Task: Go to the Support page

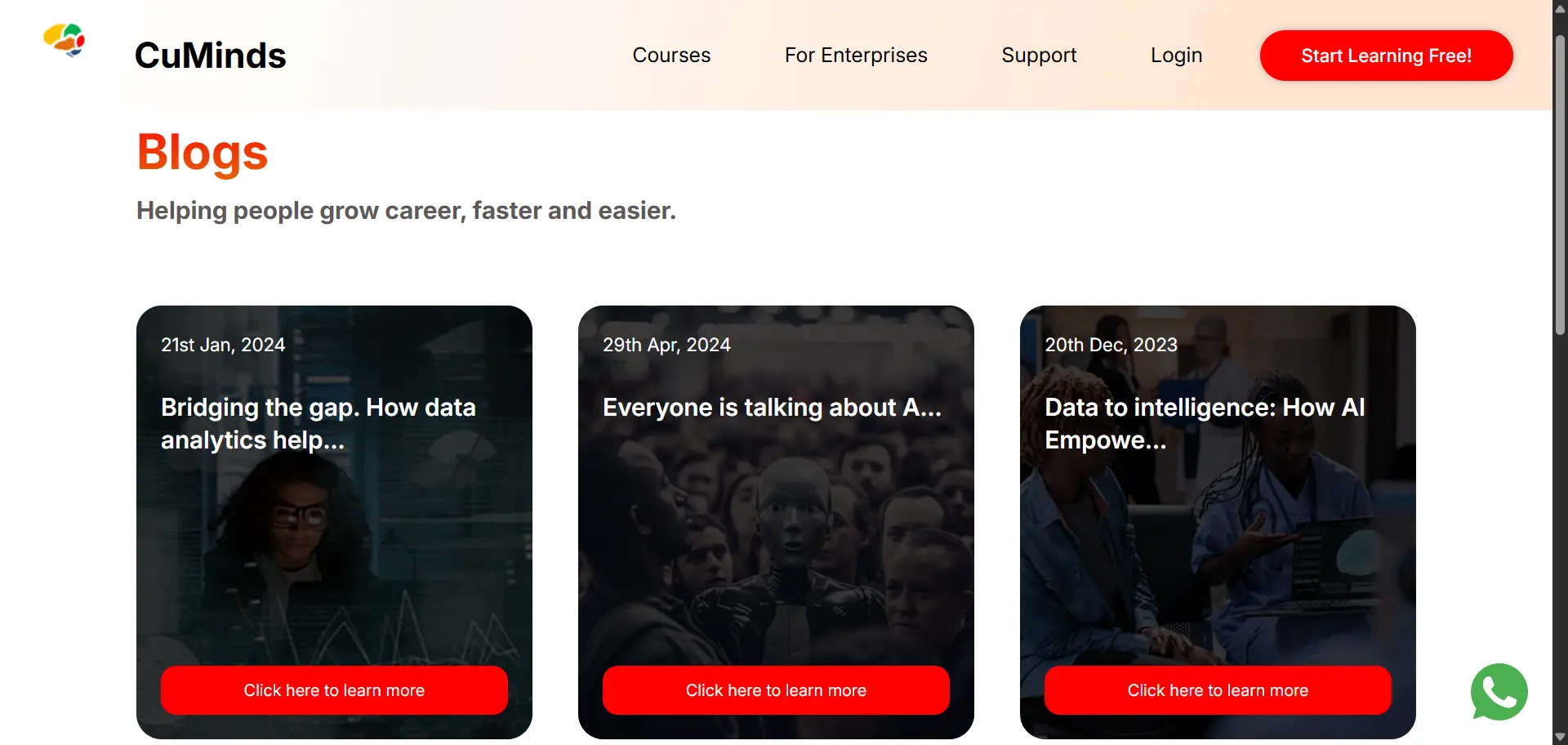Action: (1039, 55)
